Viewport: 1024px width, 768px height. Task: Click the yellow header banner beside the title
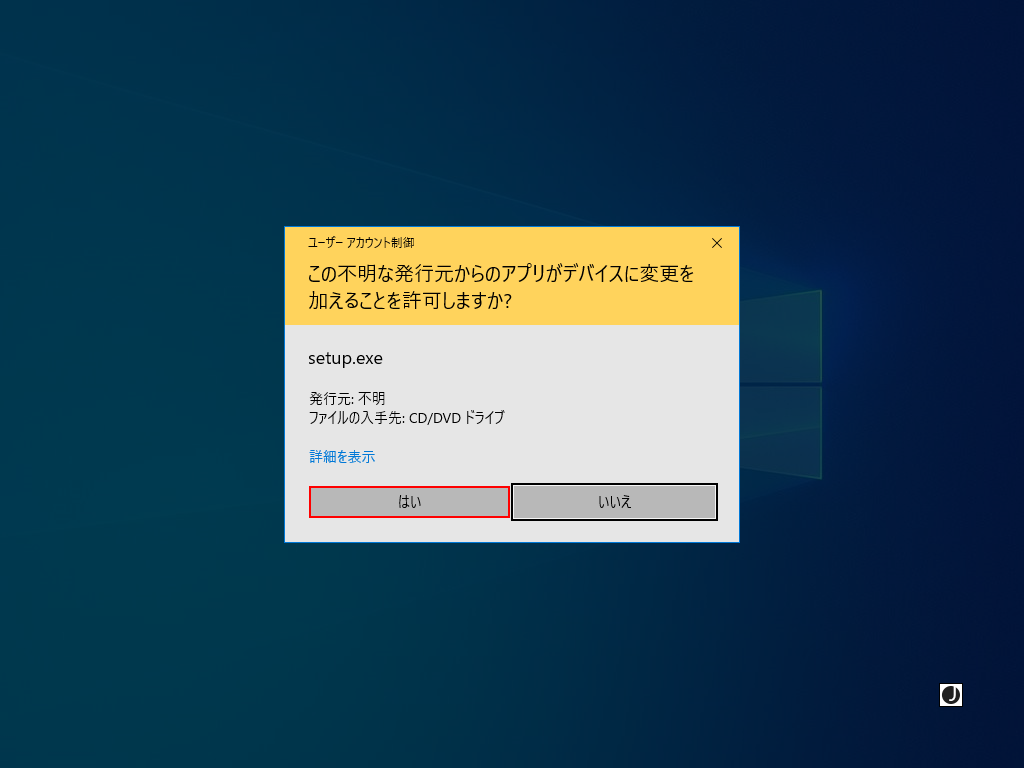pyautogui.click(x=562, y=243)
